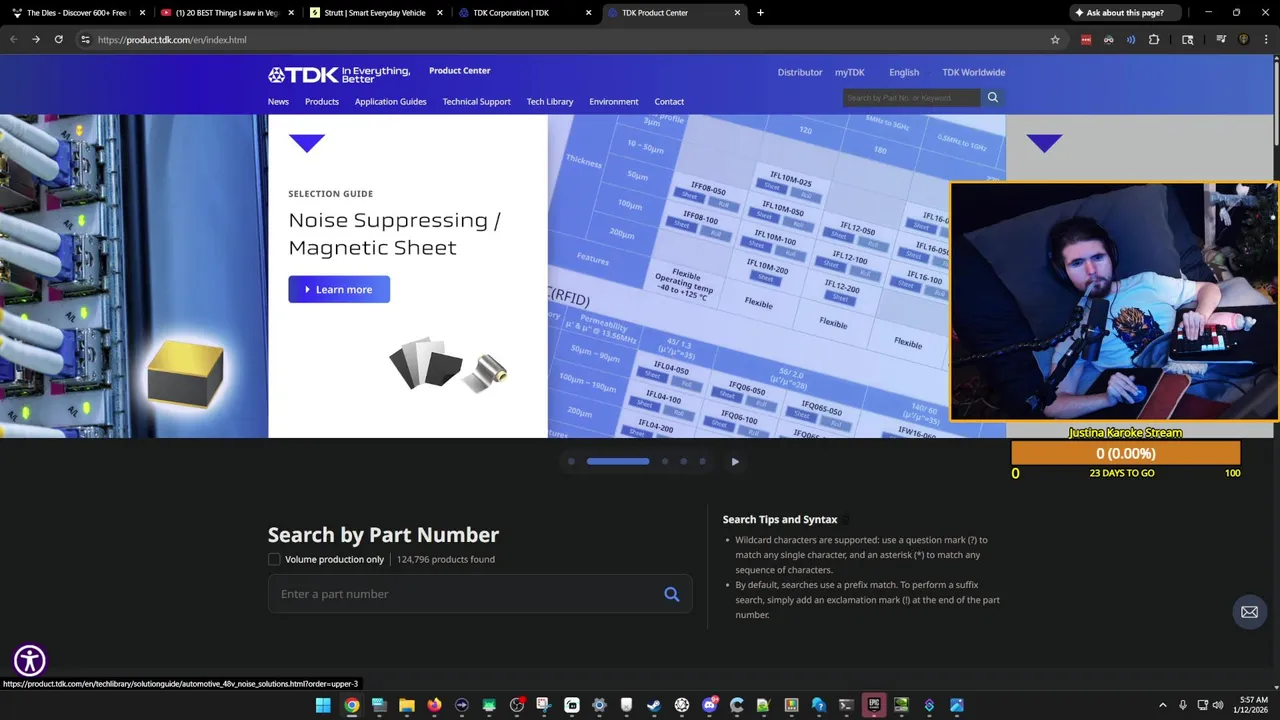The width and height of the screenshot is (1280, 720).
Task: Click the TDK logo in the header
Action: 339,74
